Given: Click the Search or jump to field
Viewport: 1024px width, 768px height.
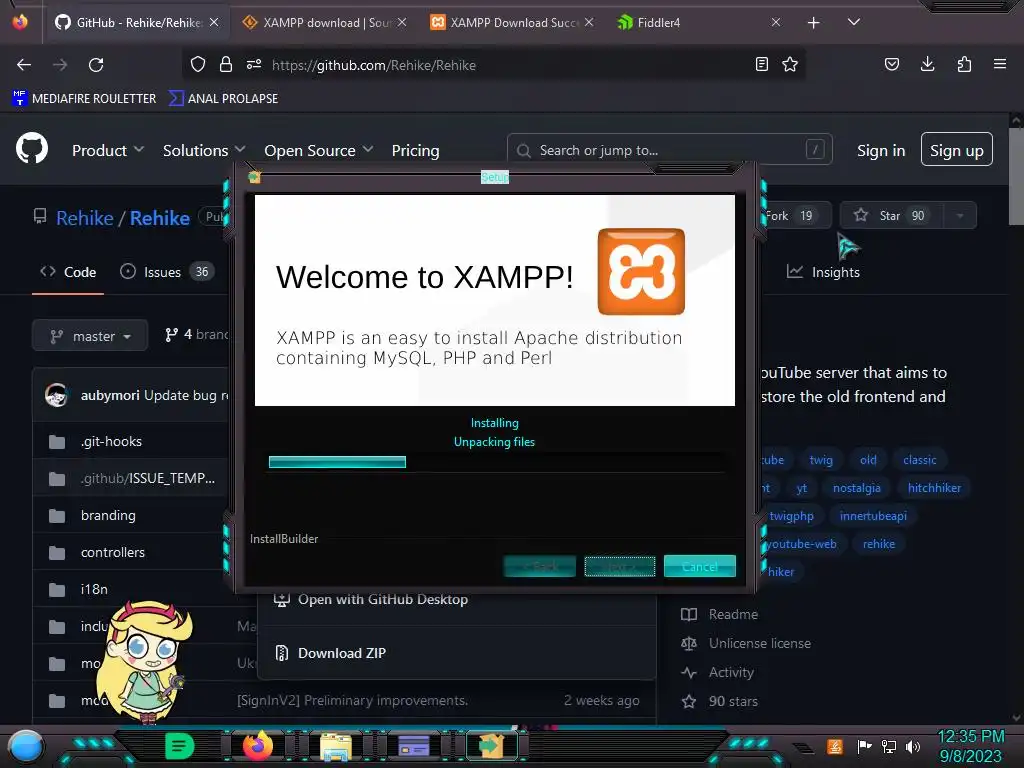Looking at the screenshot, I should 669,150.
